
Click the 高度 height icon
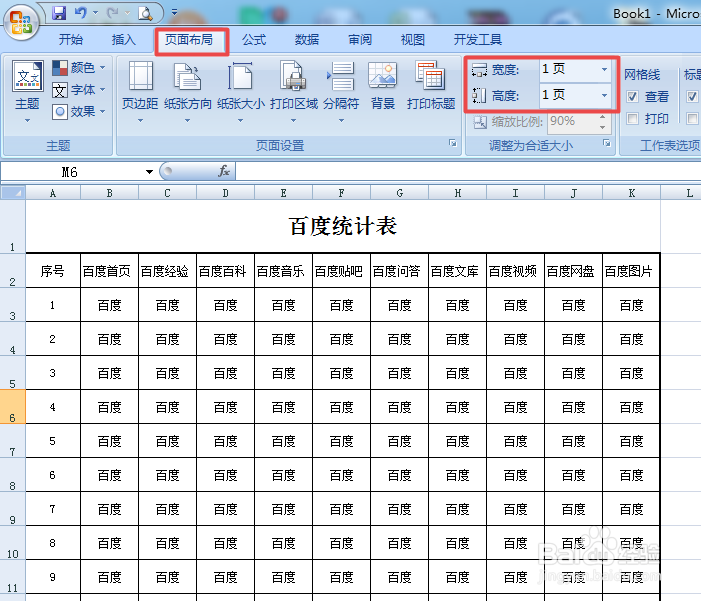479,95
